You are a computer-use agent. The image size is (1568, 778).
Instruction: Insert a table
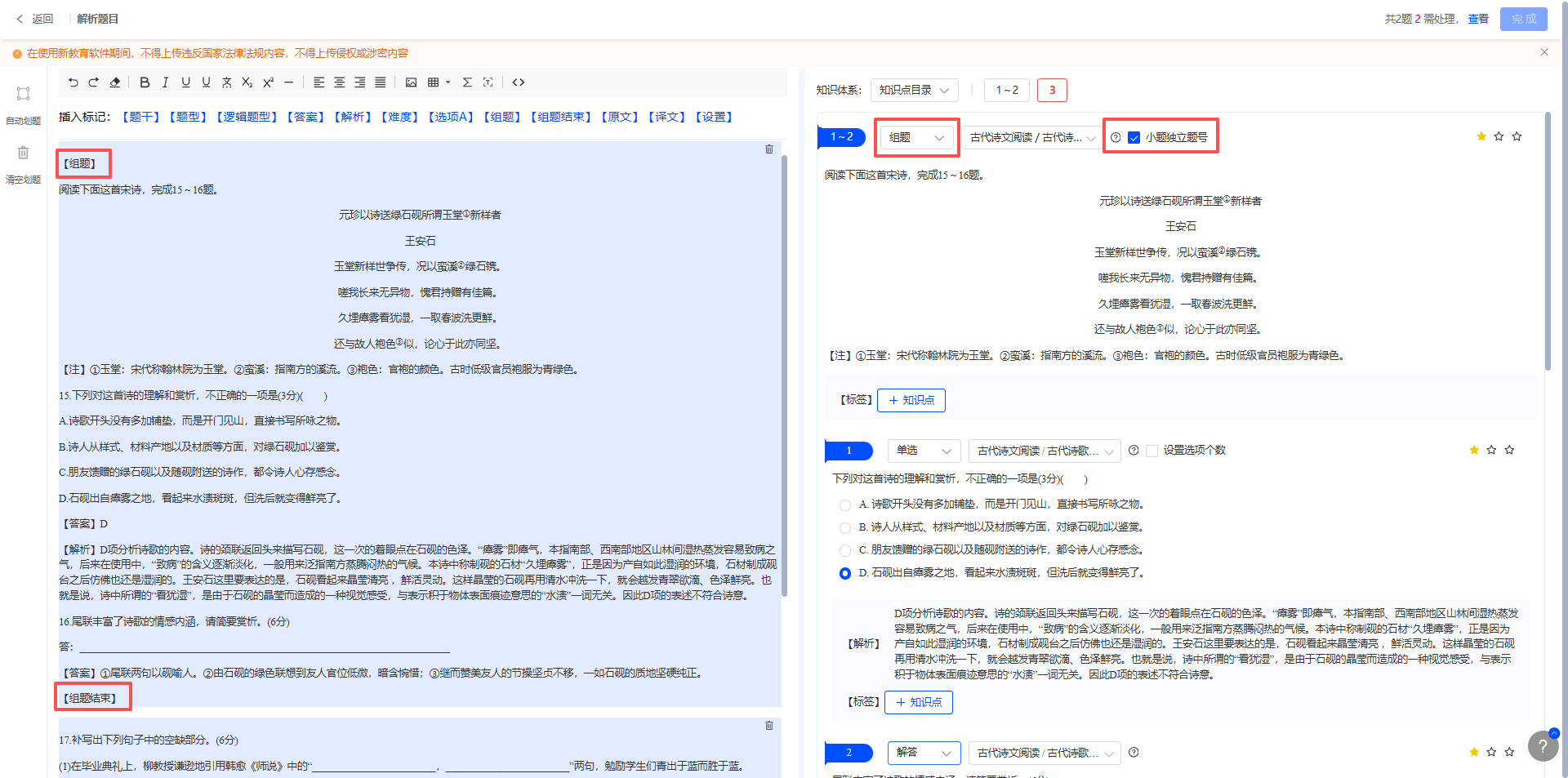(x=433, y=82)
